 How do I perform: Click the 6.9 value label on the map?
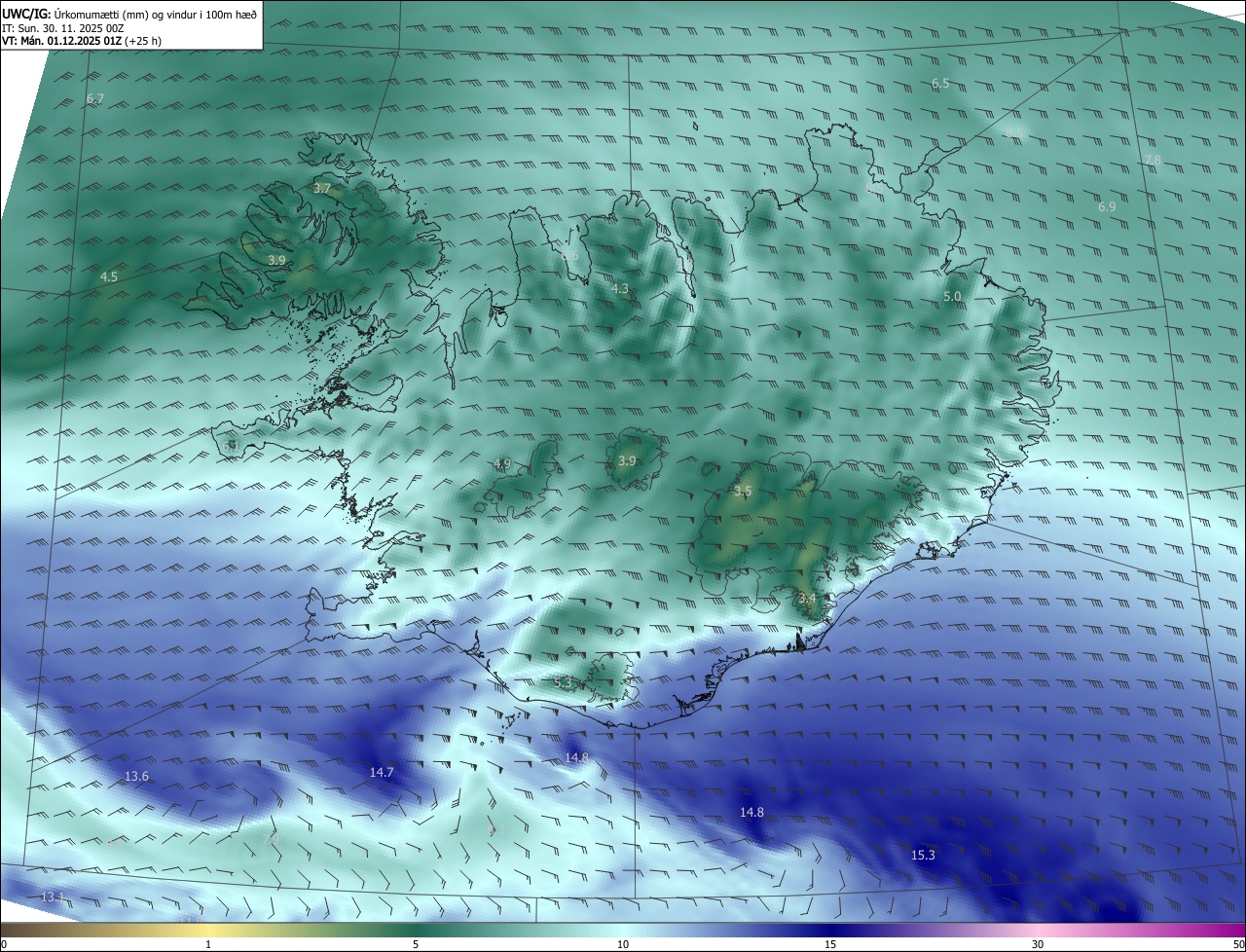(x=1107, y=207)
